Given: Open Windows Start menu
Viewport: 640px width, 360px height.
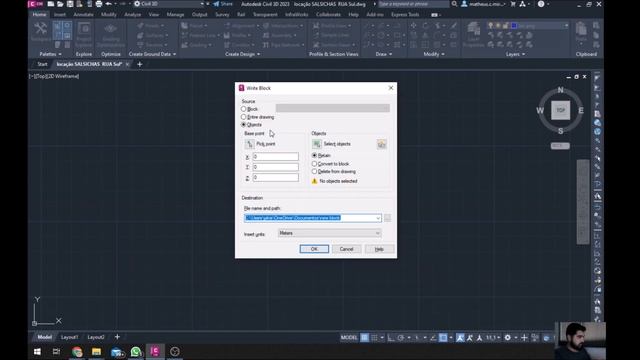Looking at the screenshot, I should [x=37, y=351].
